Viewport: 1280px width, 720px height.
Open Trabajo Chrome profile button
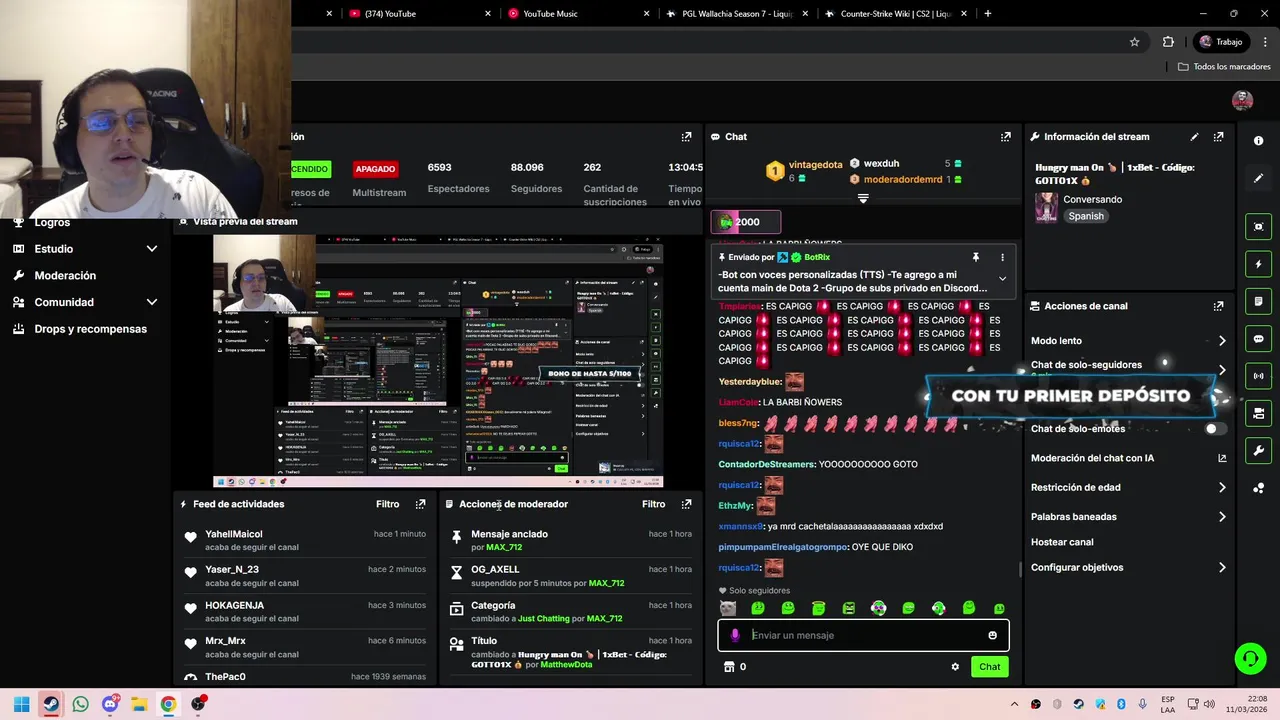[x=1221, y=42]
